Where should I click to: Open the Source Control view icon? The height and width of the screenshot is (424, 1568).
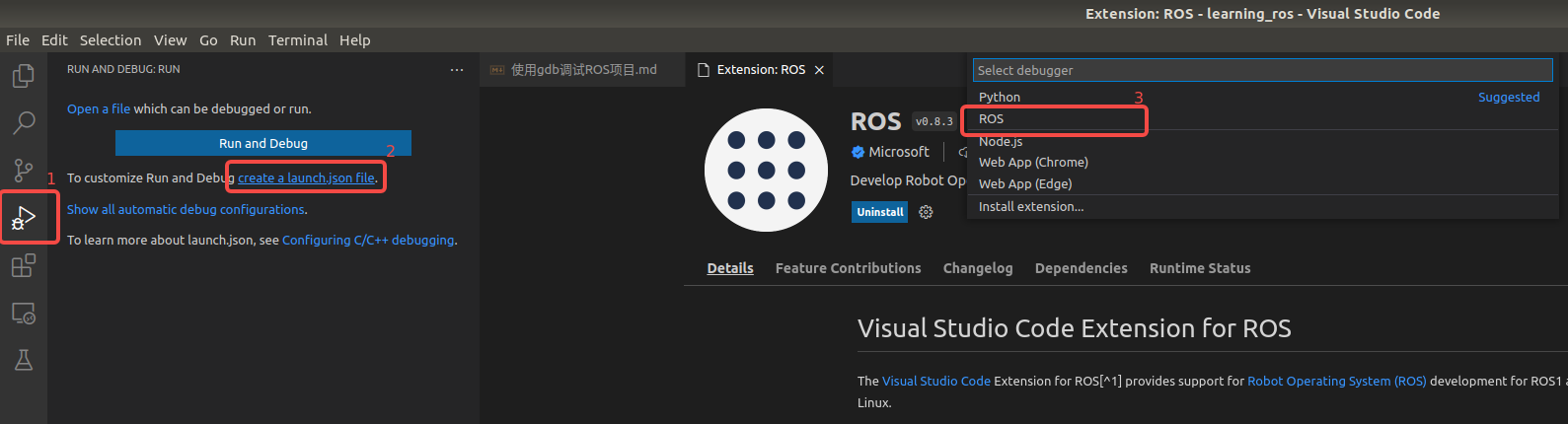coord(23,171)
